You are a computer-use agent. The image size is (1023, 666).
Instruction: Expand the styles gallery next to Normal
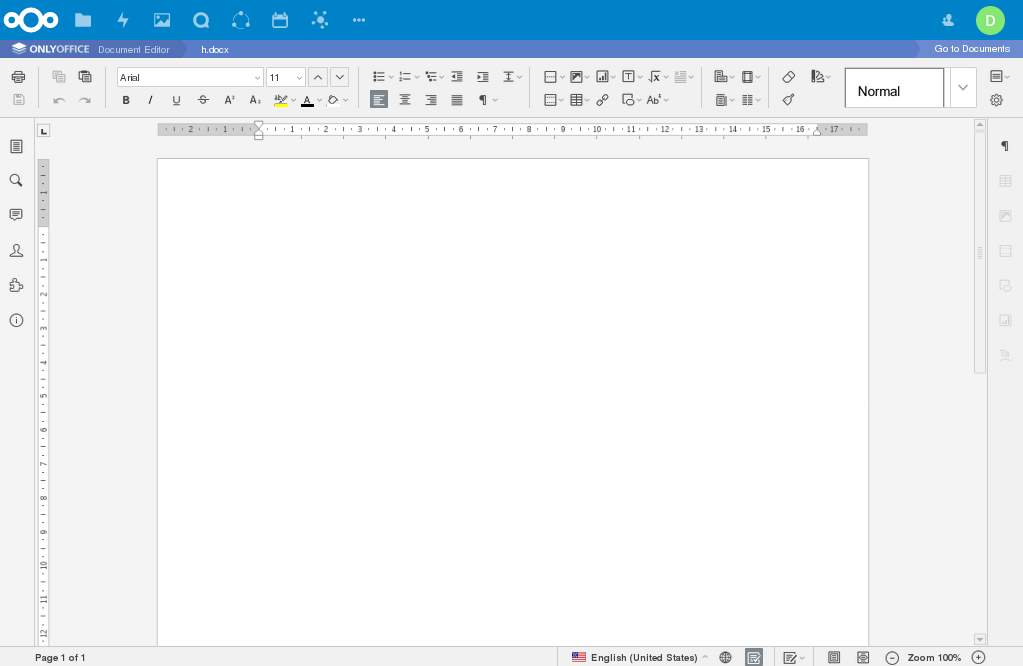[963, 87]
